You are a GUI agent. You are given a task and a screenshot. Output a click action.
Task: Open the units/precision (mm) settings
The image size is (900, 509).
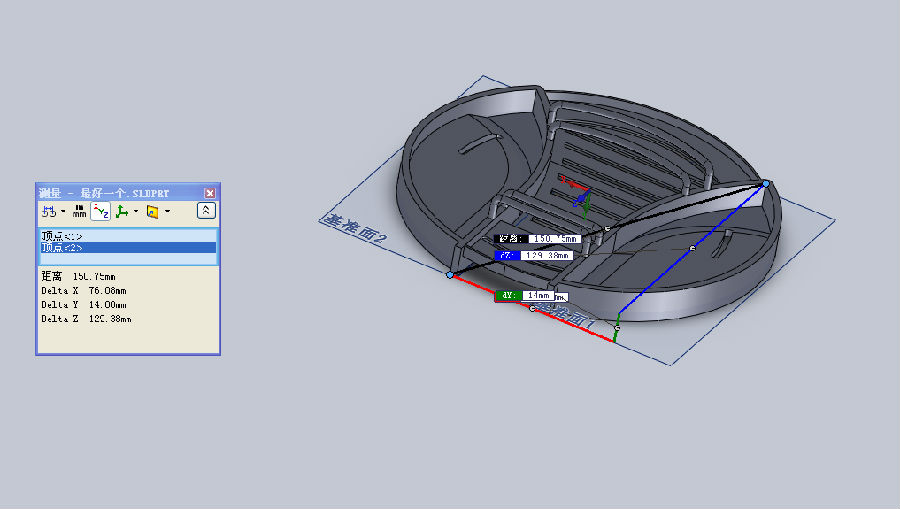[79, 211]
